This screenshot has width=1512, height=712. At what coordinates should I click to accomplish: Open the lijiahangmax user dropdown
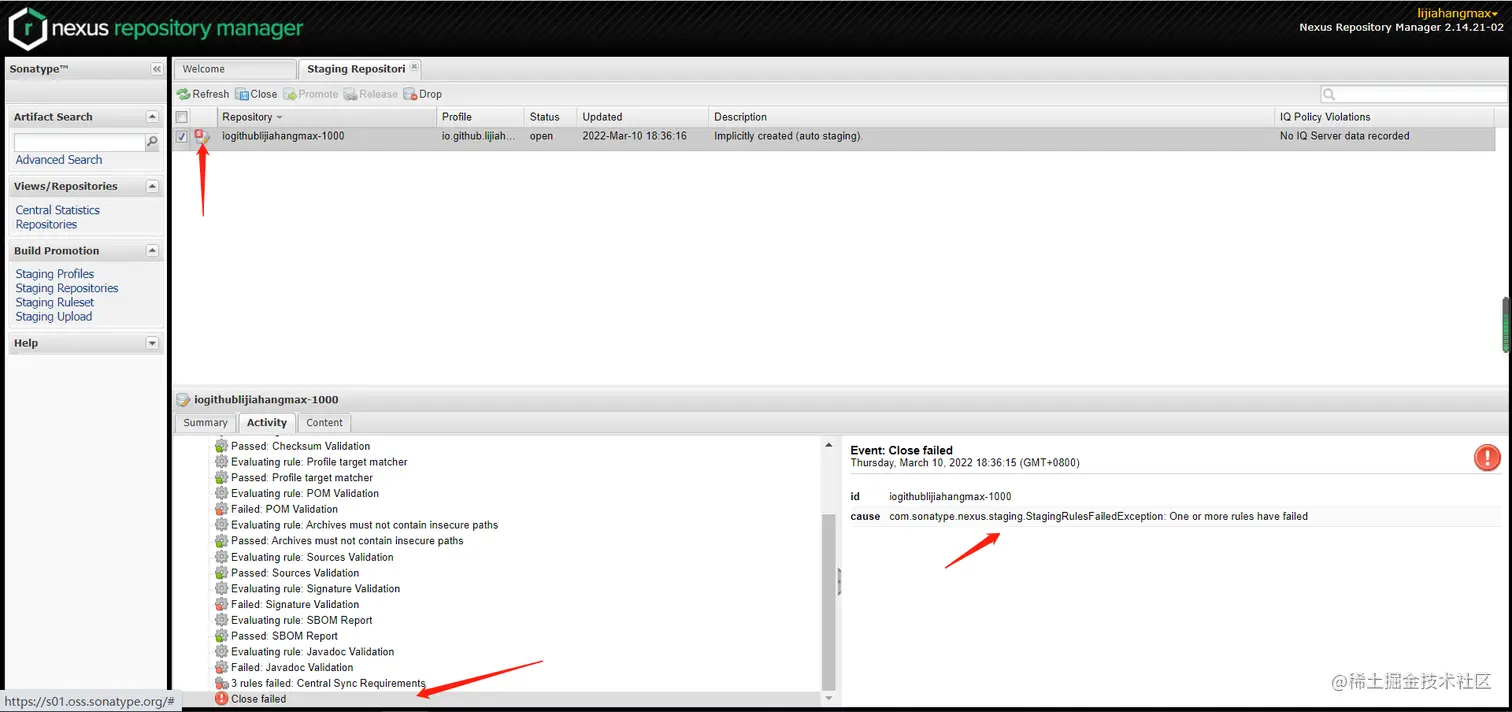[1458, 13]
